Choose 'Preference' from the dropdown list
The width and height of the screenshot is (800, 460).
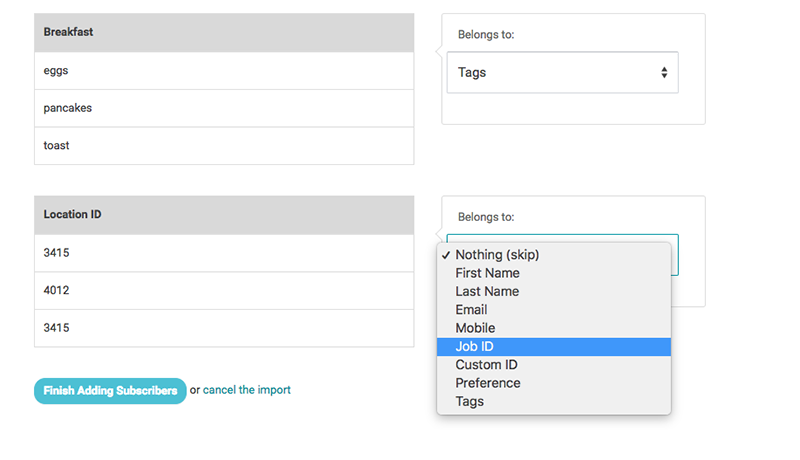coord(554,383)
